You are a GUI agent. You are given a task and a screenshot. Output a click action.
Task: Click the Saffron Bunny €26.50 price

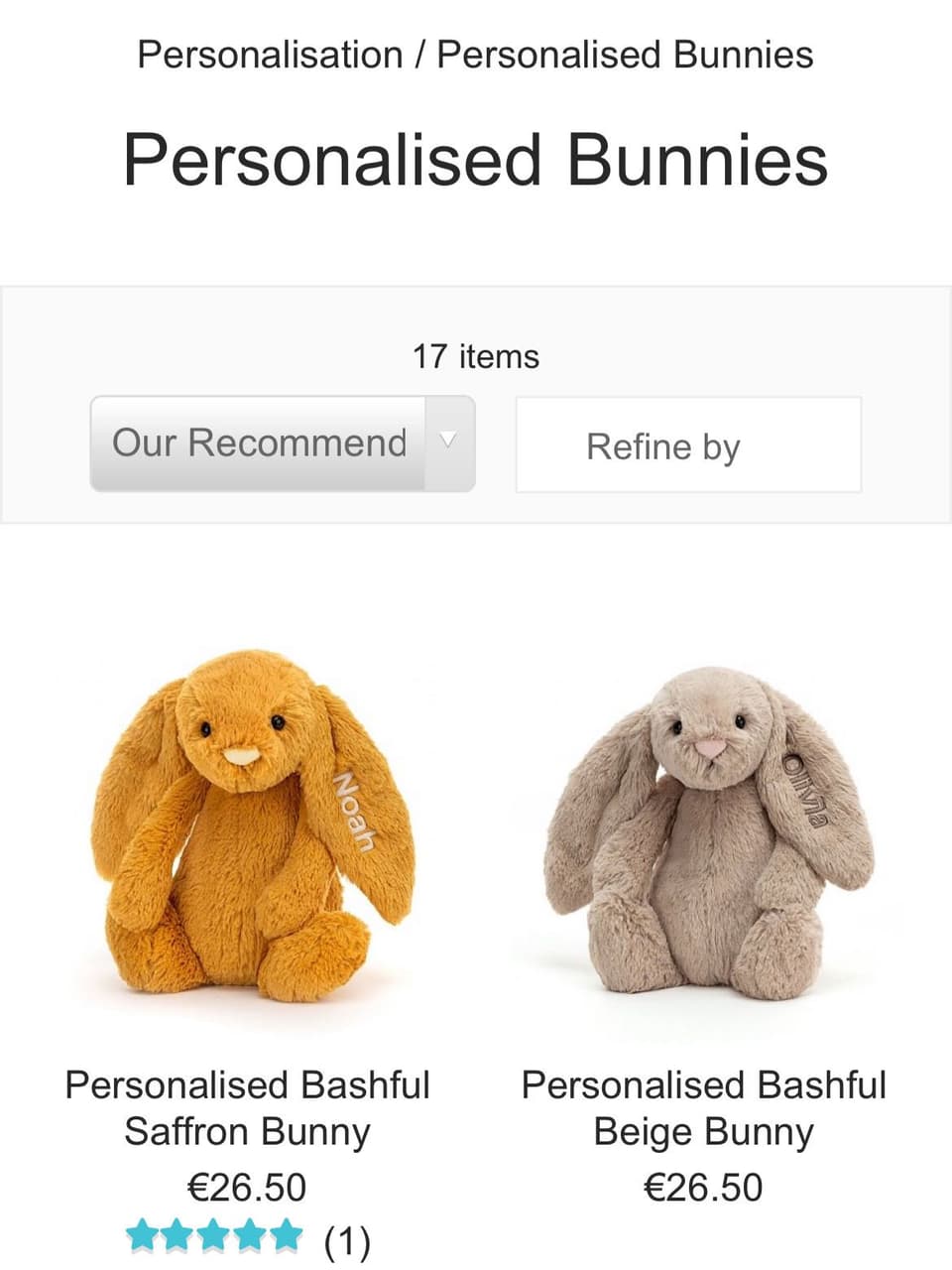coord(247,1187)
